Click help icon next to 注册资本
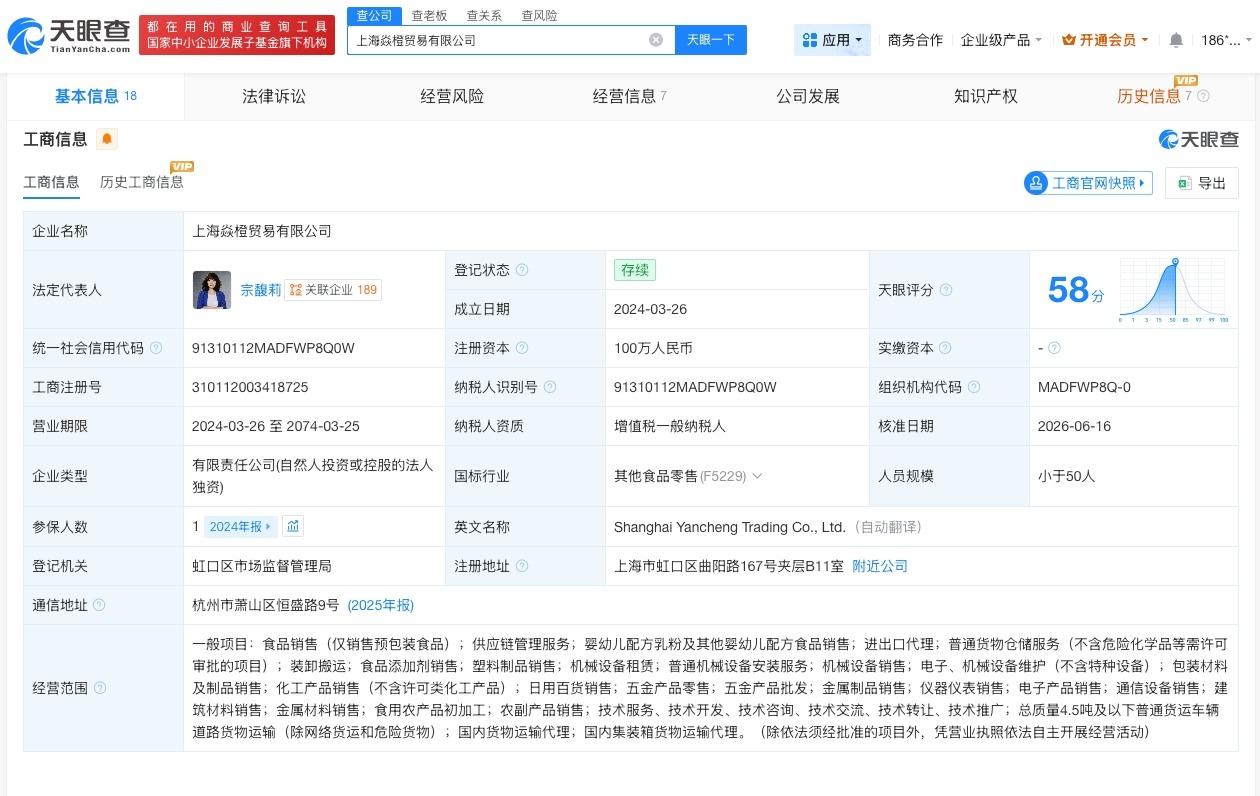This screenshot has width=1260, height=796. point(521,348)
